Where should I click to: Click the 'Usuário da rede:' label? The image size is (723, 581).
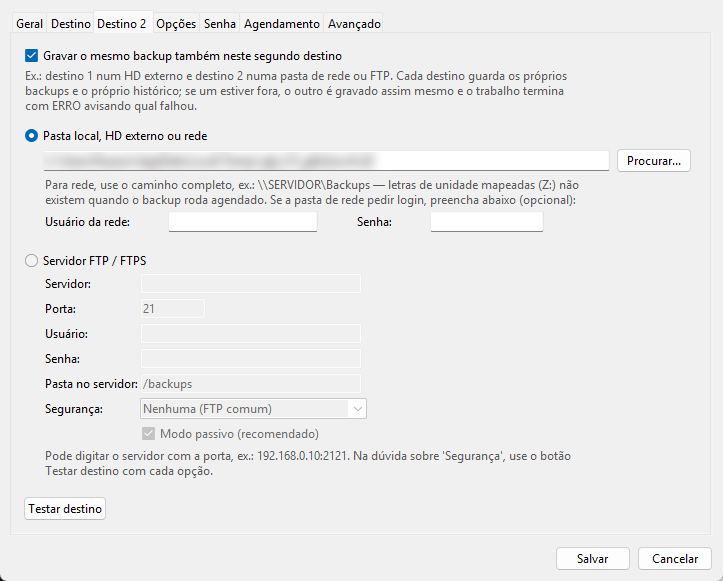point(88,222)
